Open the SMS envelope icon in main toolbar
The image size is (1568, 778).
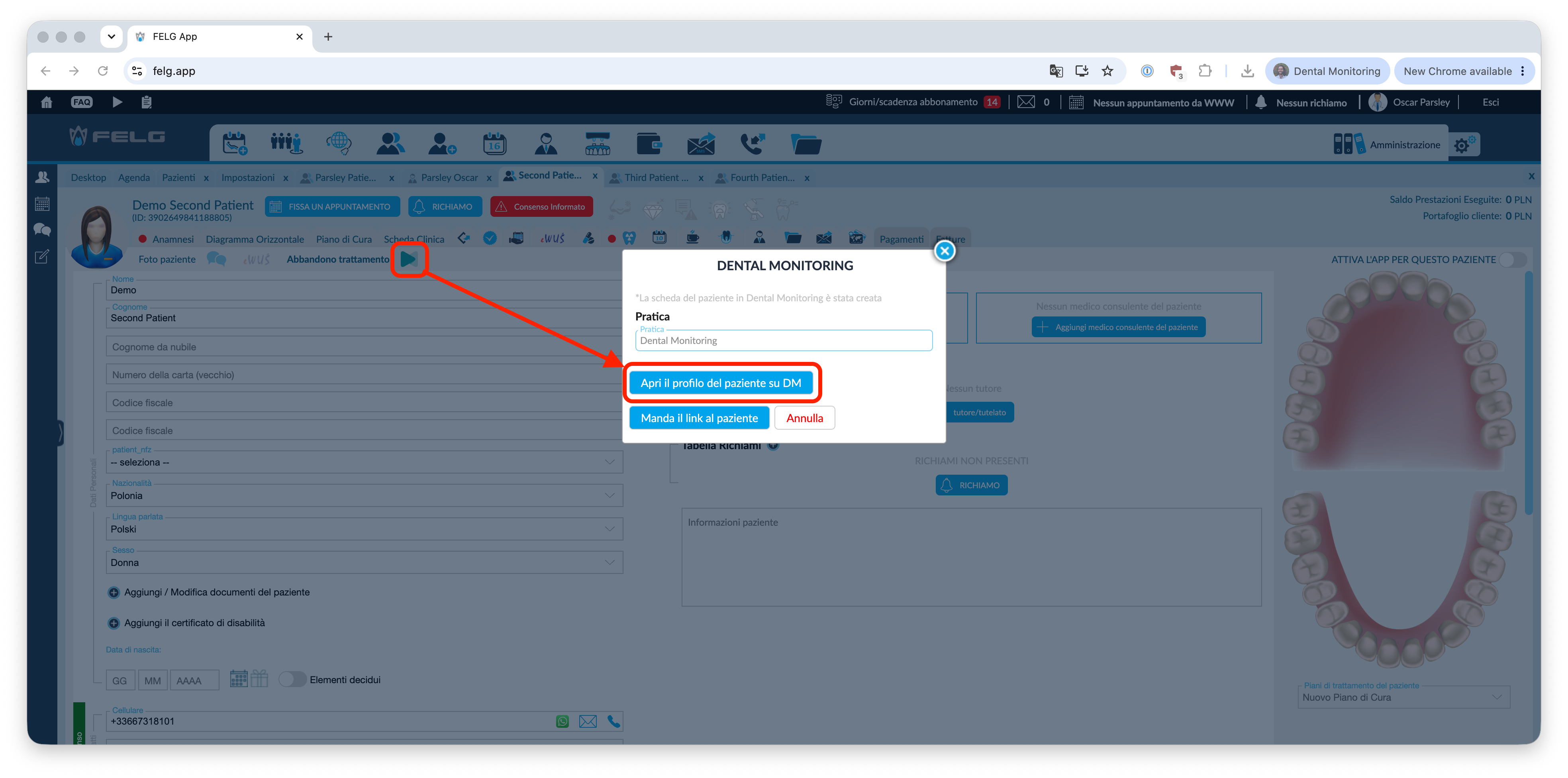tap(701, 143)
